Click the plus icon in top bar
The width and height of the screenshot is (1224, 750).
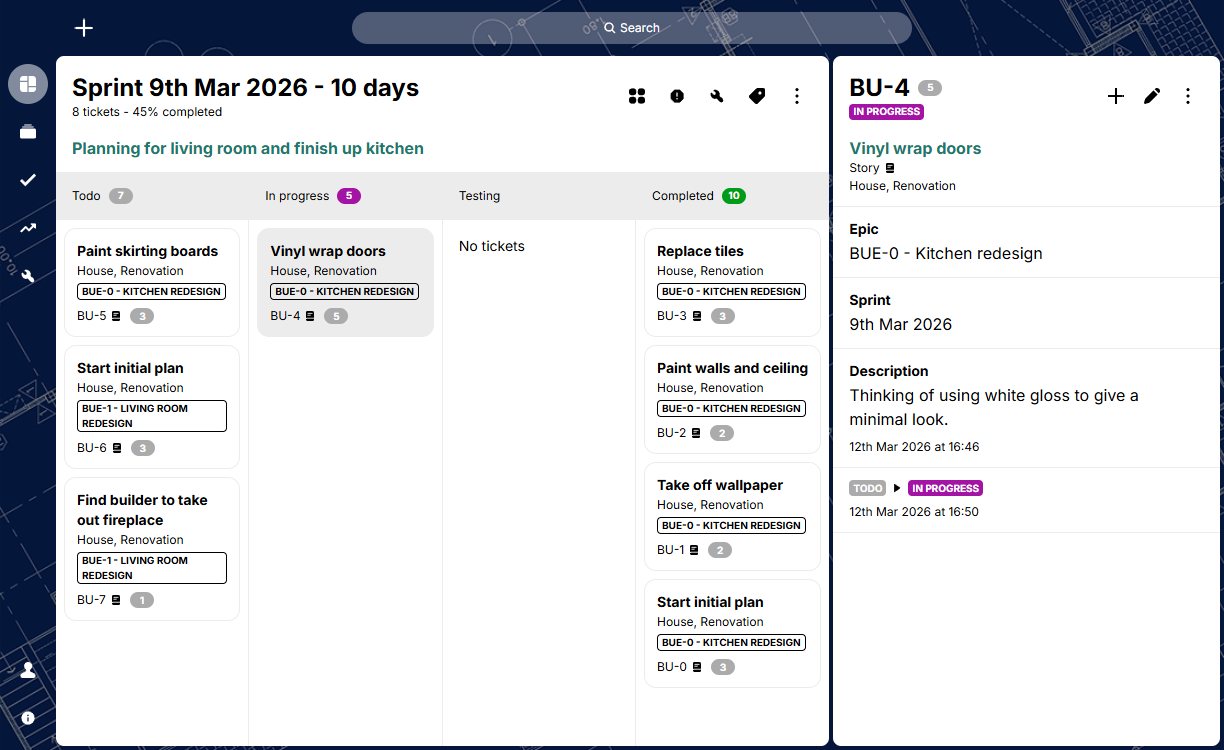coord(84,28)
